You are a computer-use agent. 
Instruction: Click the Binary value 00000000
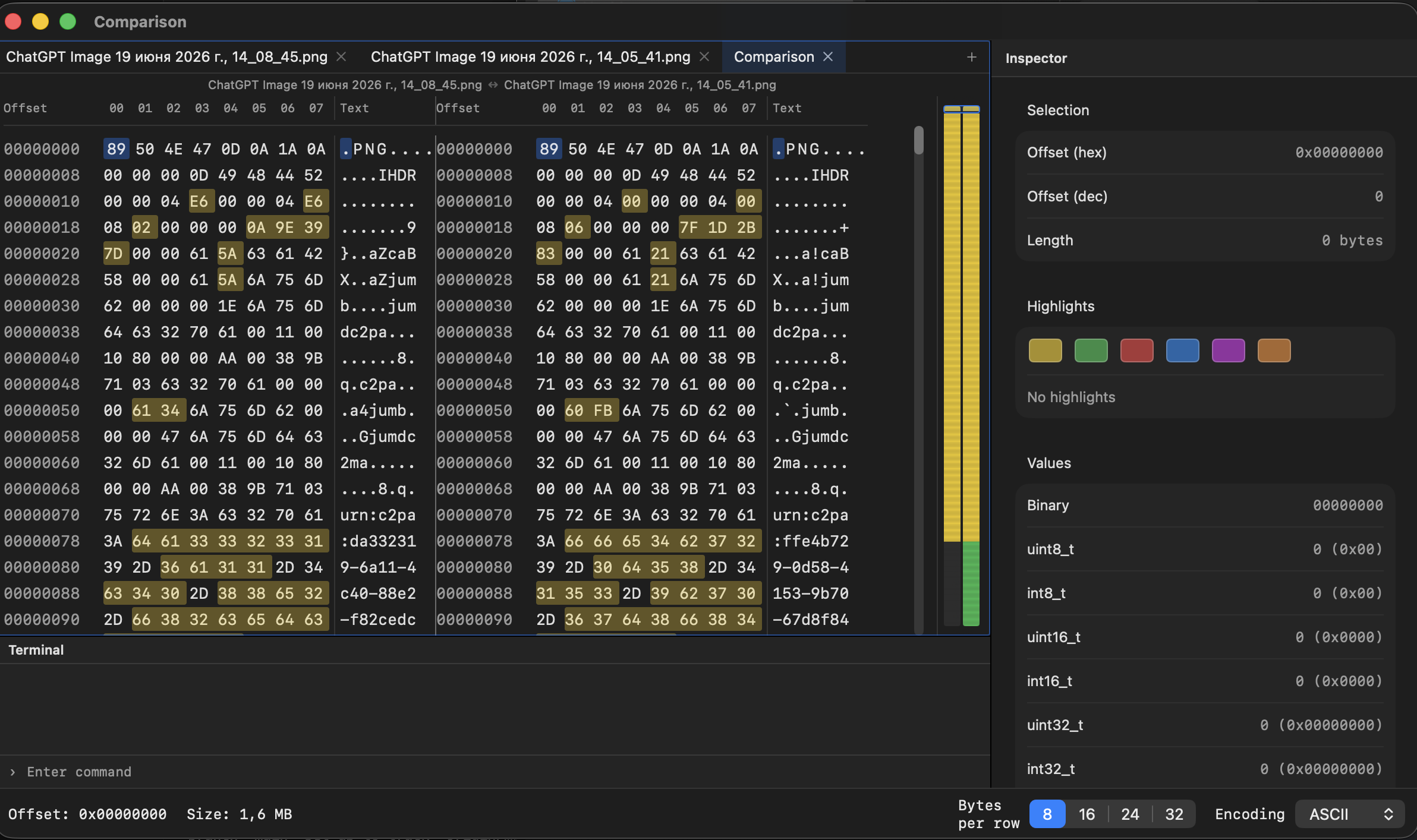(x=1347, y=505)
